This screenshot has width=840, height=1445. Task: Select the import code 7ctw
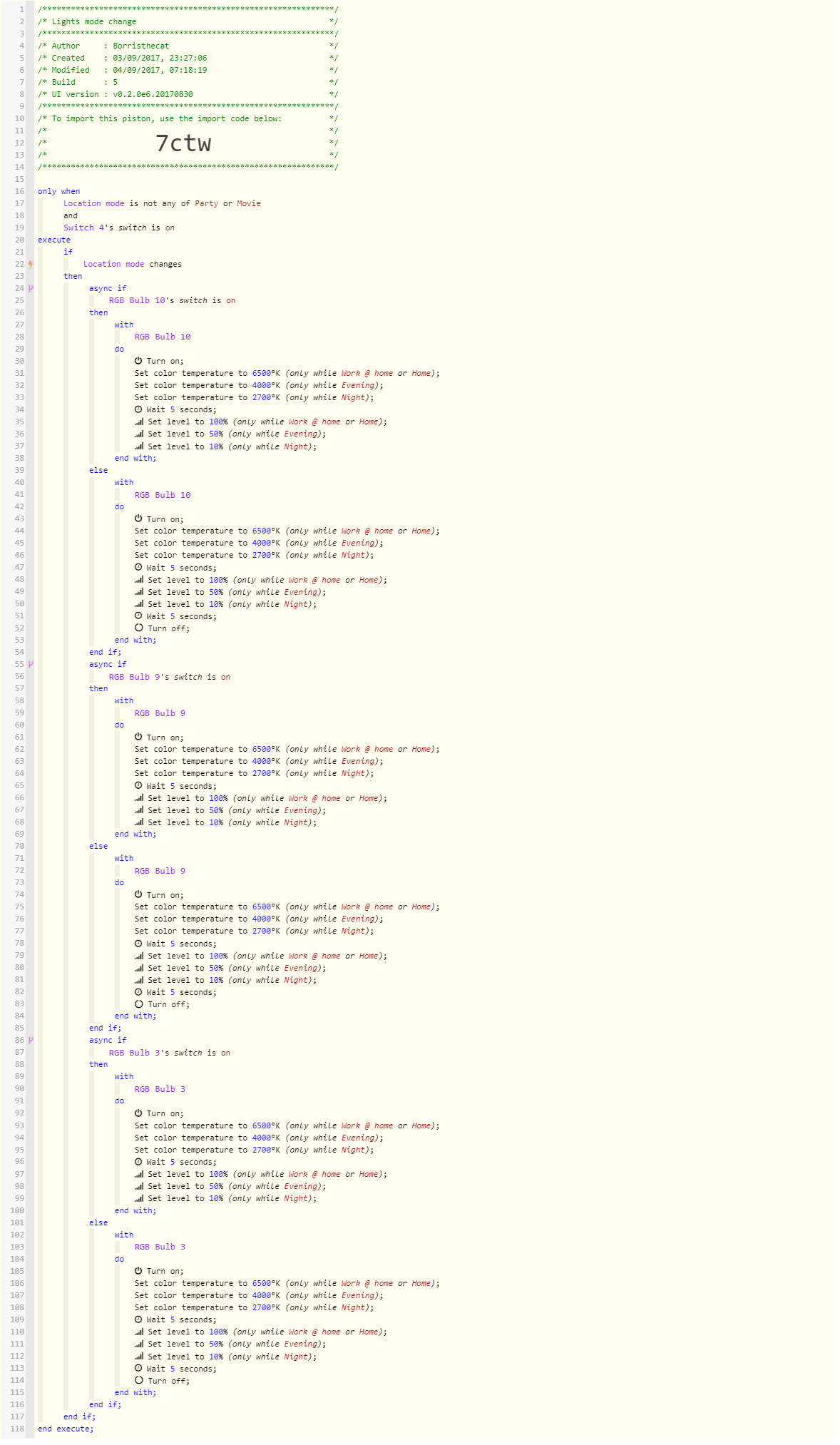pyautogui.click(x=183, y=143)
